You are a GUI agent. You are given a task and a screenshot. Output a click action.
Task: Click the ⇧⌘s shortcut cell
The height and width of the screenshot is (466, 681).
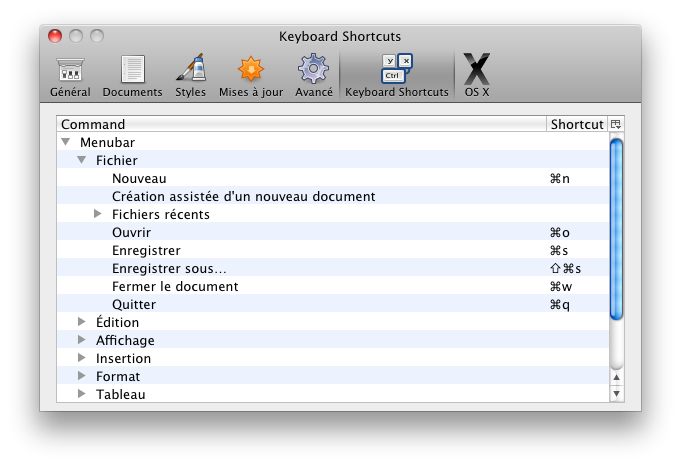565,269
